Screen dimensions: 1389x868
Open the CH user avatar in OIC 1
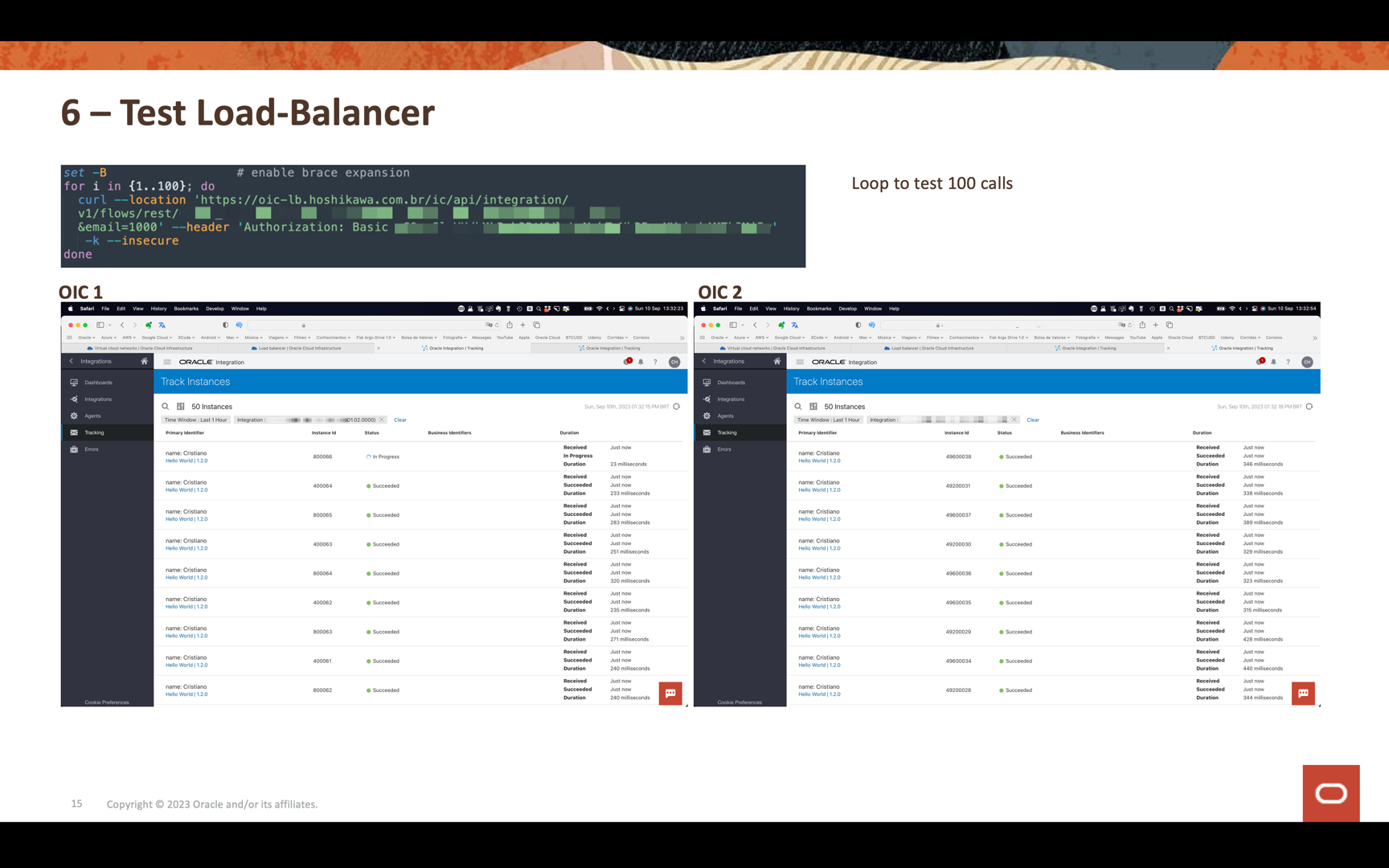point(674,362)
